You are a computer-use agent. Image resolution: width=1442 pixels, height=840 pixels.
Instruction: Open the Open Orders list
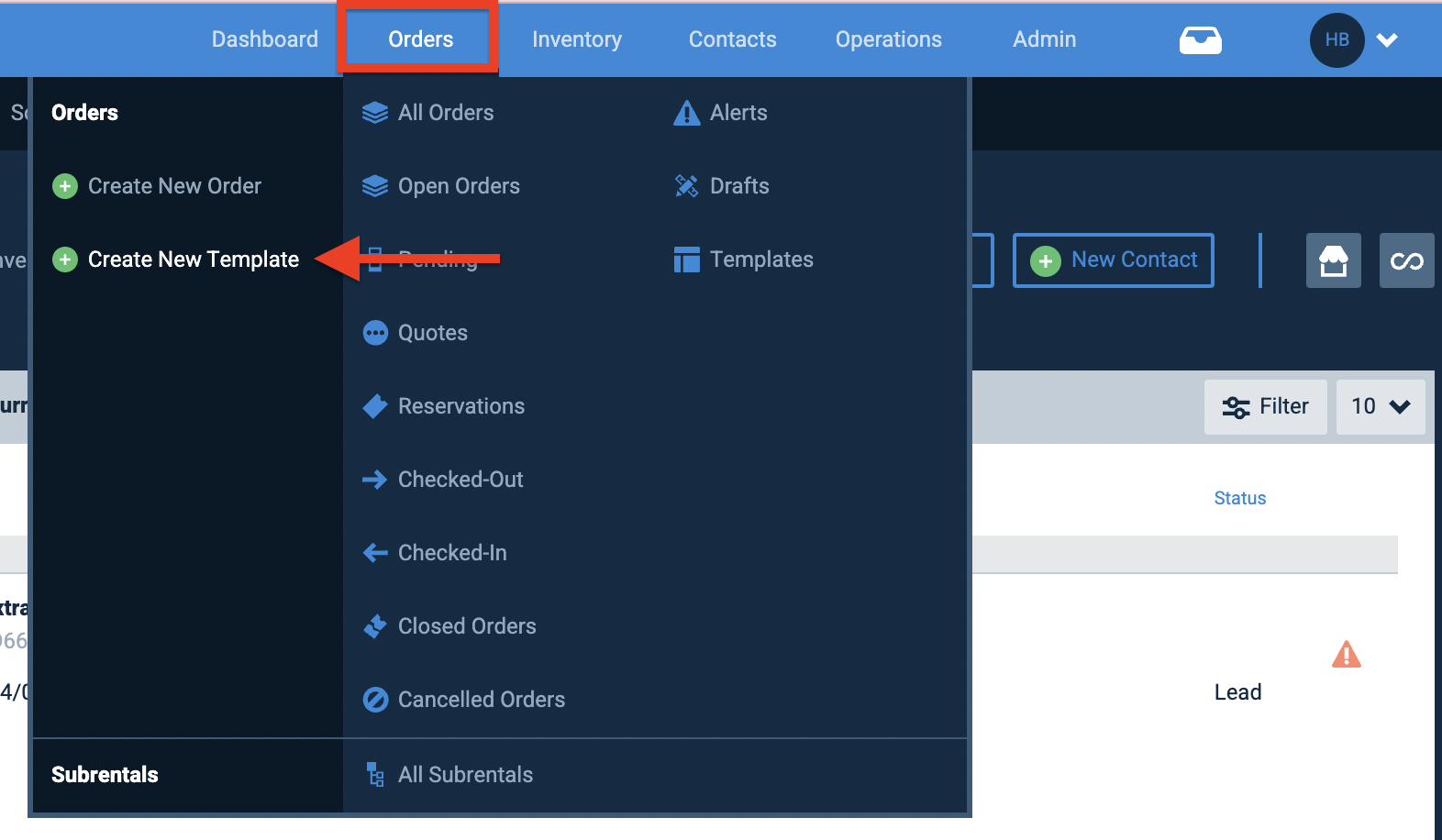coord(459,186)
